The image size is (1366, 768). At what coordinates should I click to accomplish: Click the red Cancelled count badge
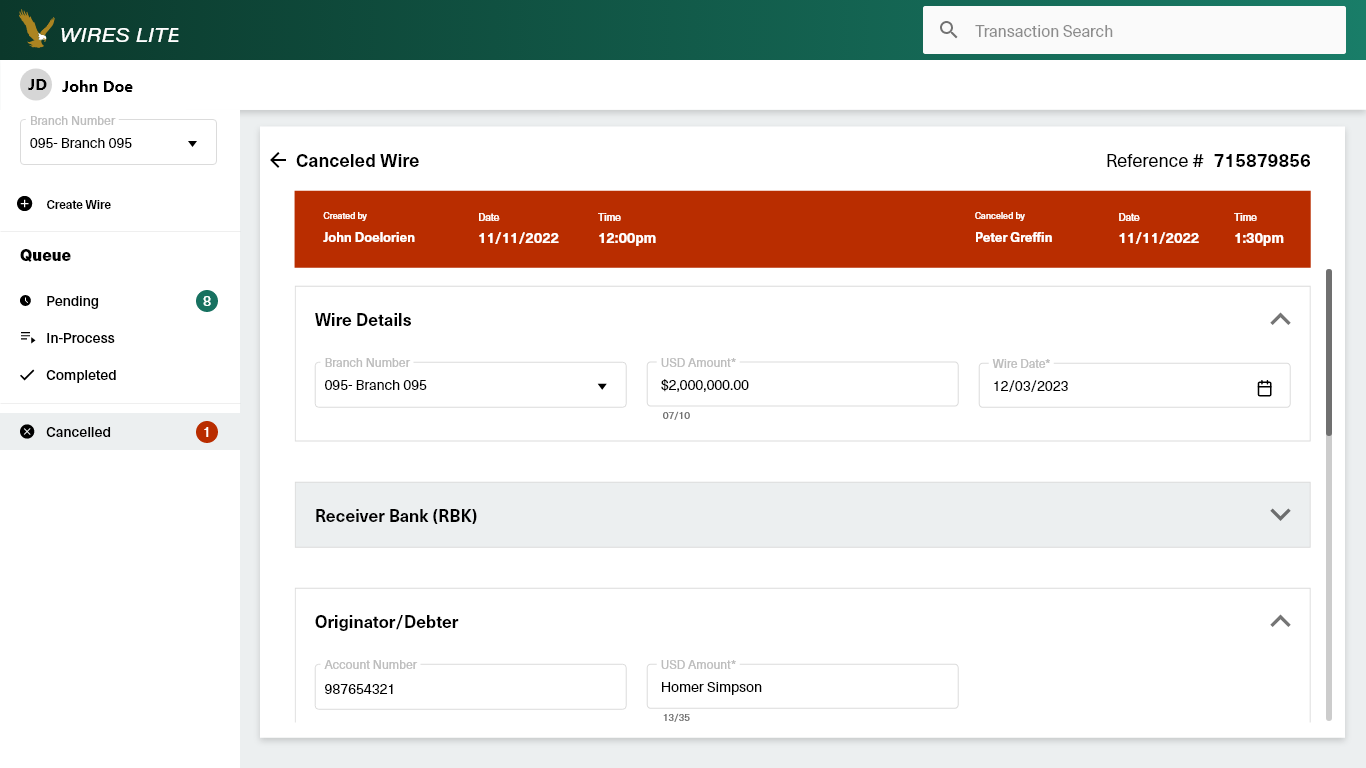(207, 432)
